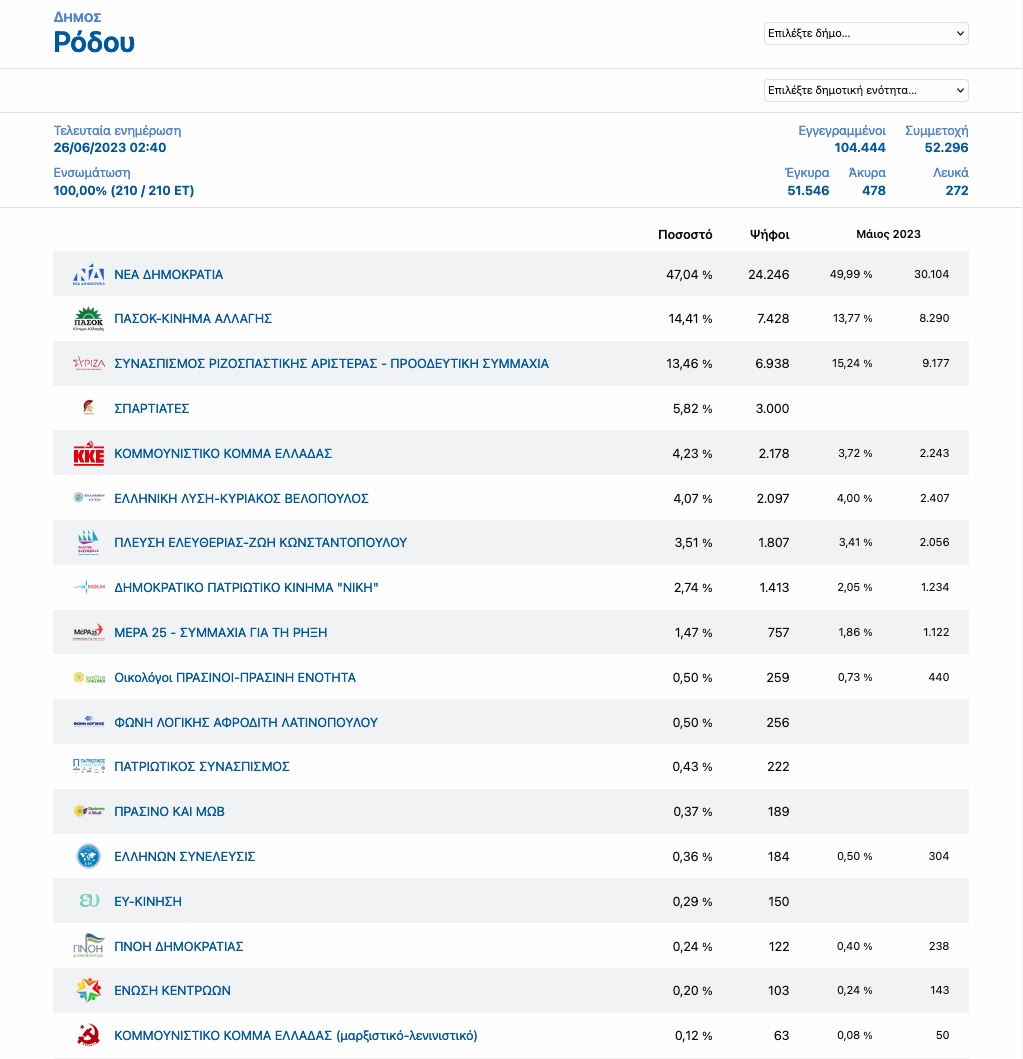Click the Ελλήνων Συνέλευσις globe logo
The height and width of the screenshot is (1059, 1023).
[88, 856]
